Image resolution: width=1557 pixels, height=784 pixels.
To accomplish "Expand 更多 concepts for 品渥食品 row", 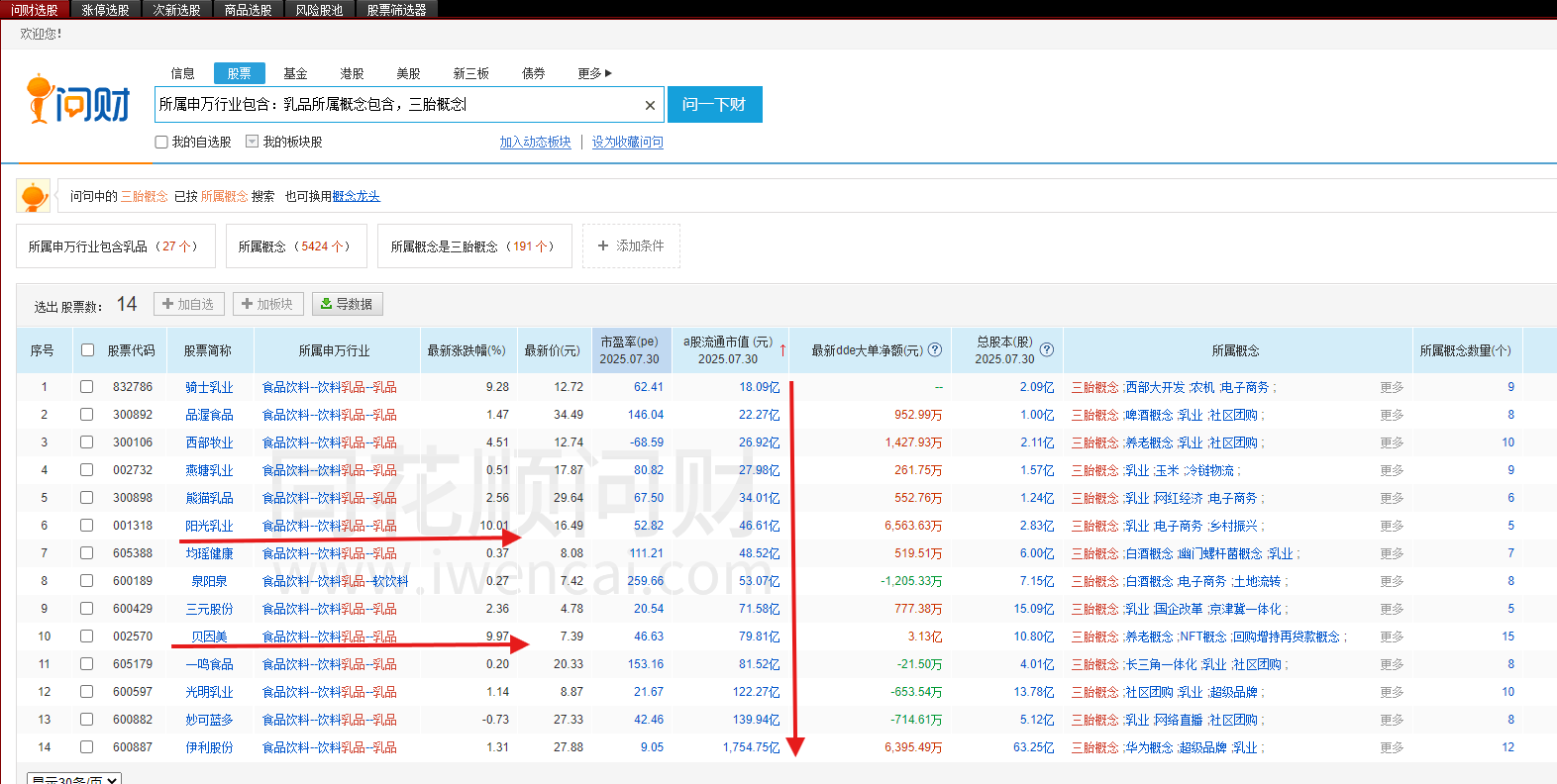I will [x=1392, y=415].
